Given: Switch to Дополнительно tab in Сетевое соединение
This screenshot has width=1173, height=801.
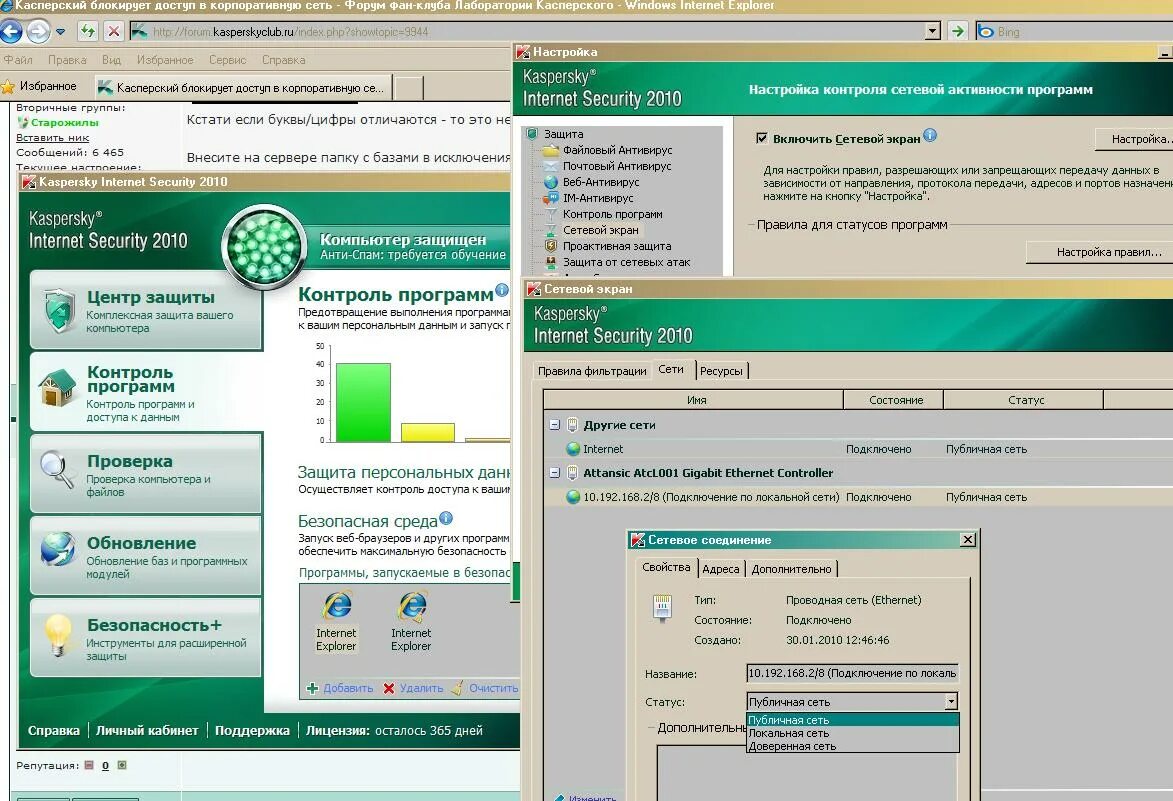Looking at the screenshot, I should point(791,569).
